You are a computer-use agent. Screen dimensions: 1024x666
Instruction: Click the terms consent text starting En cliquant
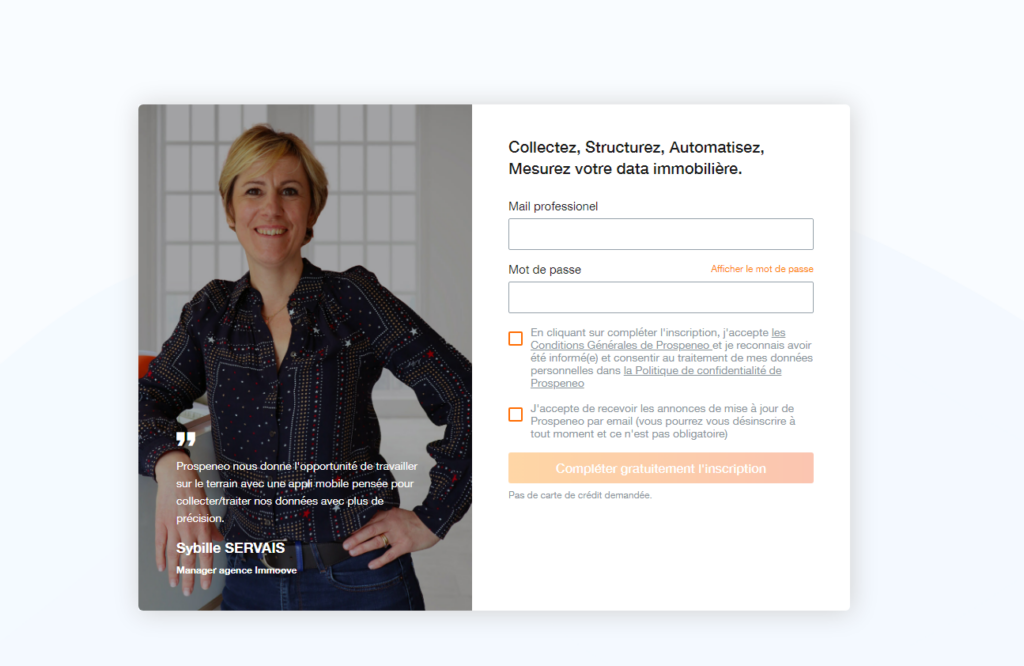tap(671, 358)
